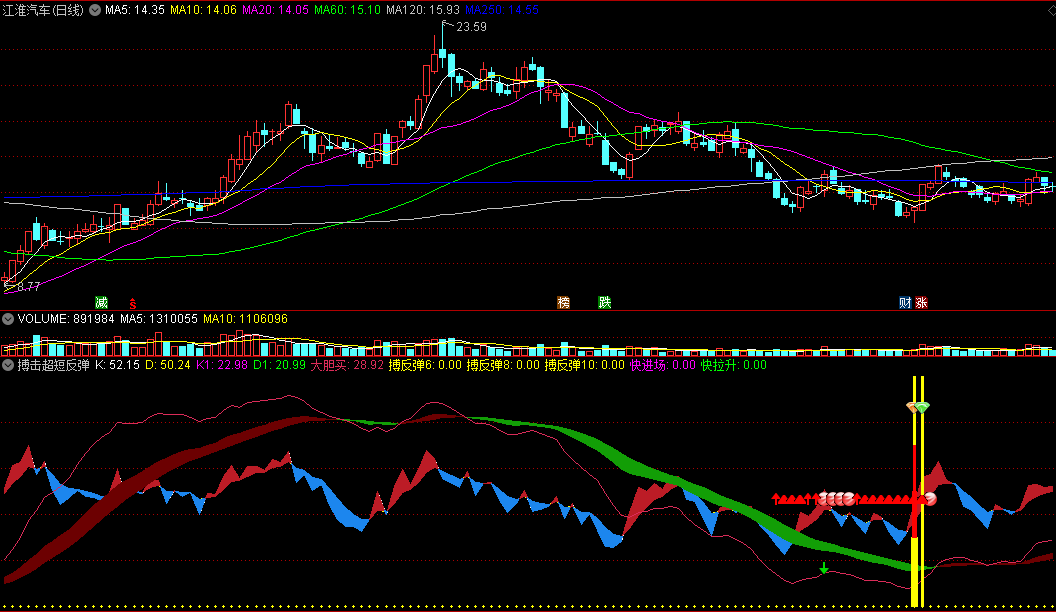Click the green diamond signal icon
Viewport: 1056px width, 612px height.
coord(923,407)
